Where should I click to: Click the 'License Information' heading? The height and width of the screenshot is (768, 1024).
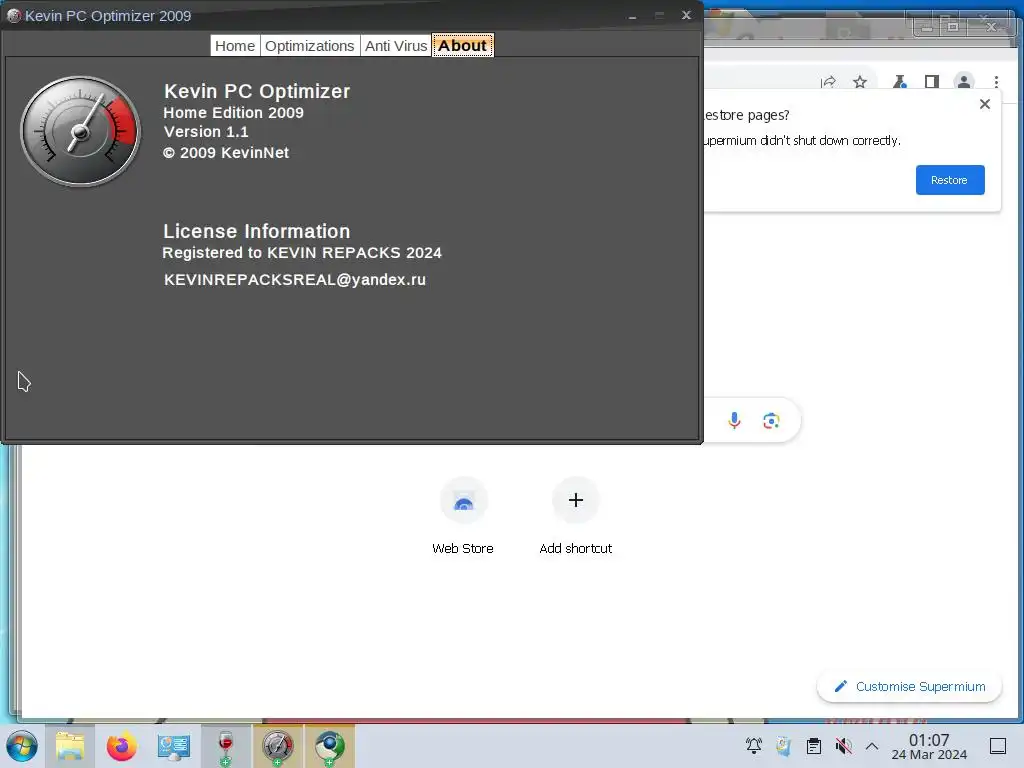click(257, 231)
